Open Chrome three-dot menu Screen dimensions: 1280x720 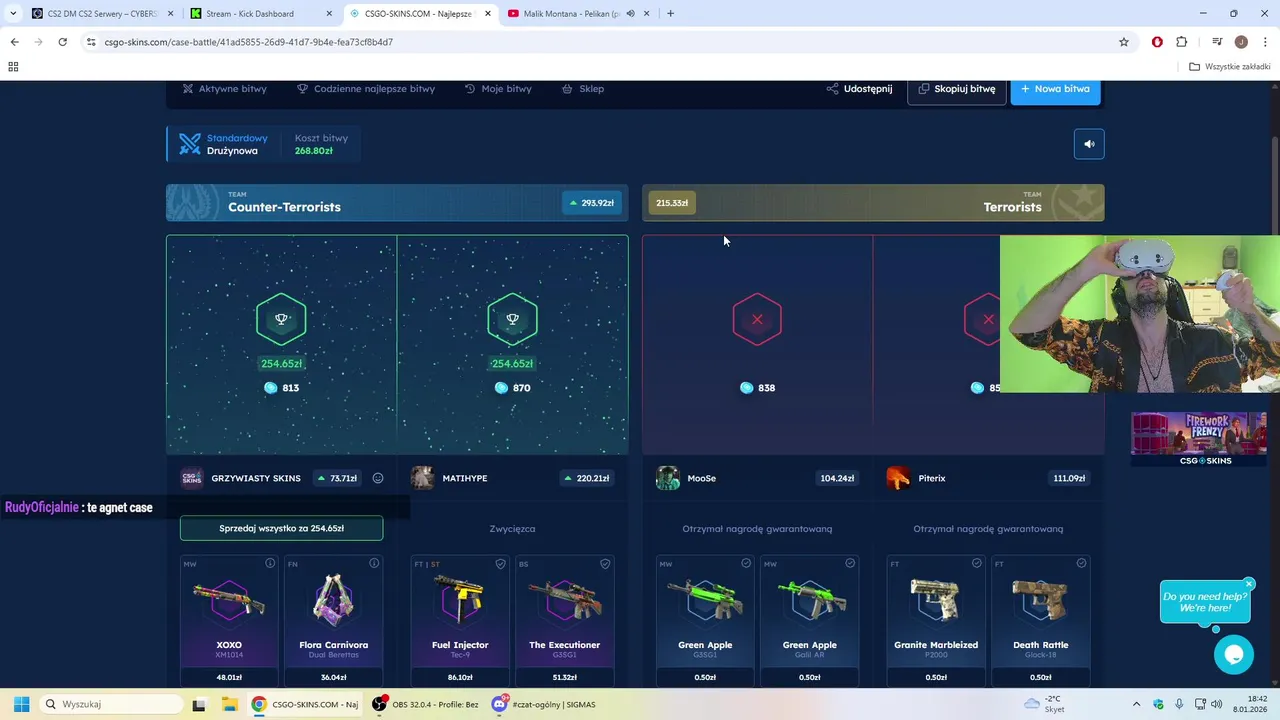point(1265,42)
